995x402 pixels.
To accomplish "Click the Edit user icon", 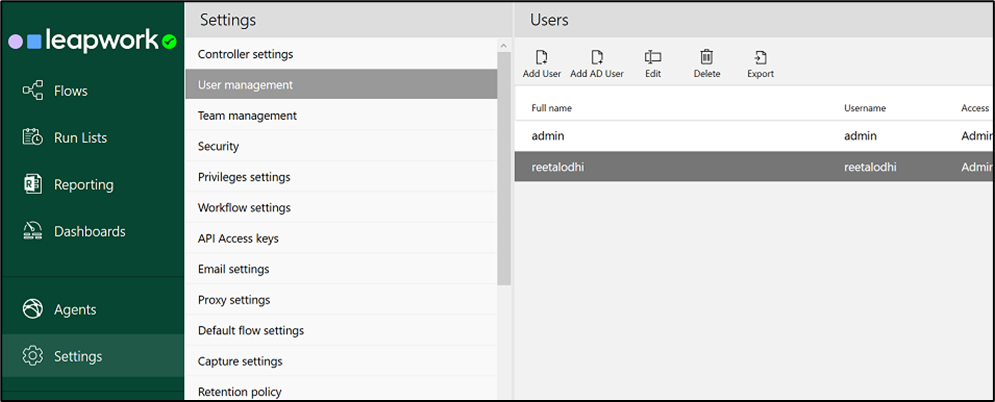I will click(653, 58).
